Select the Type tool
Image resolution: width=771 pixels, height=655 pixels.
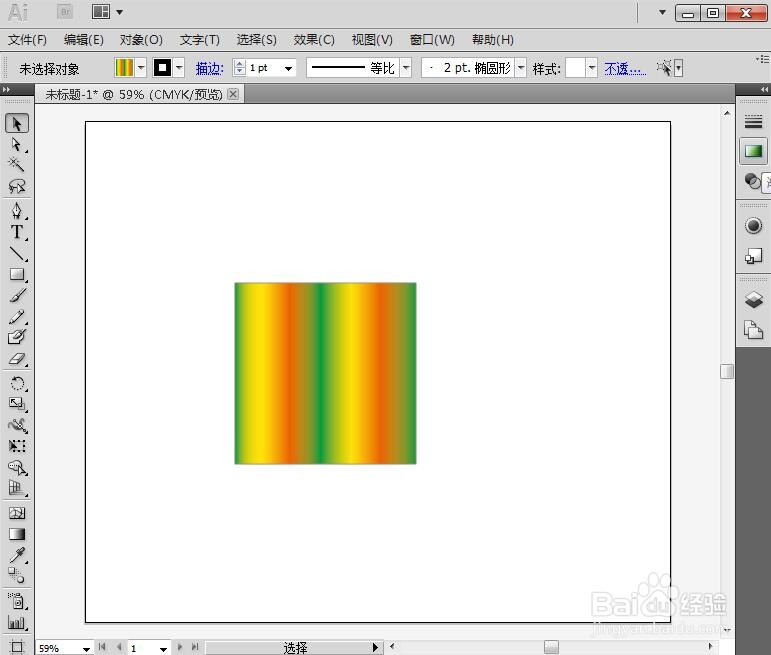[17, 232]
